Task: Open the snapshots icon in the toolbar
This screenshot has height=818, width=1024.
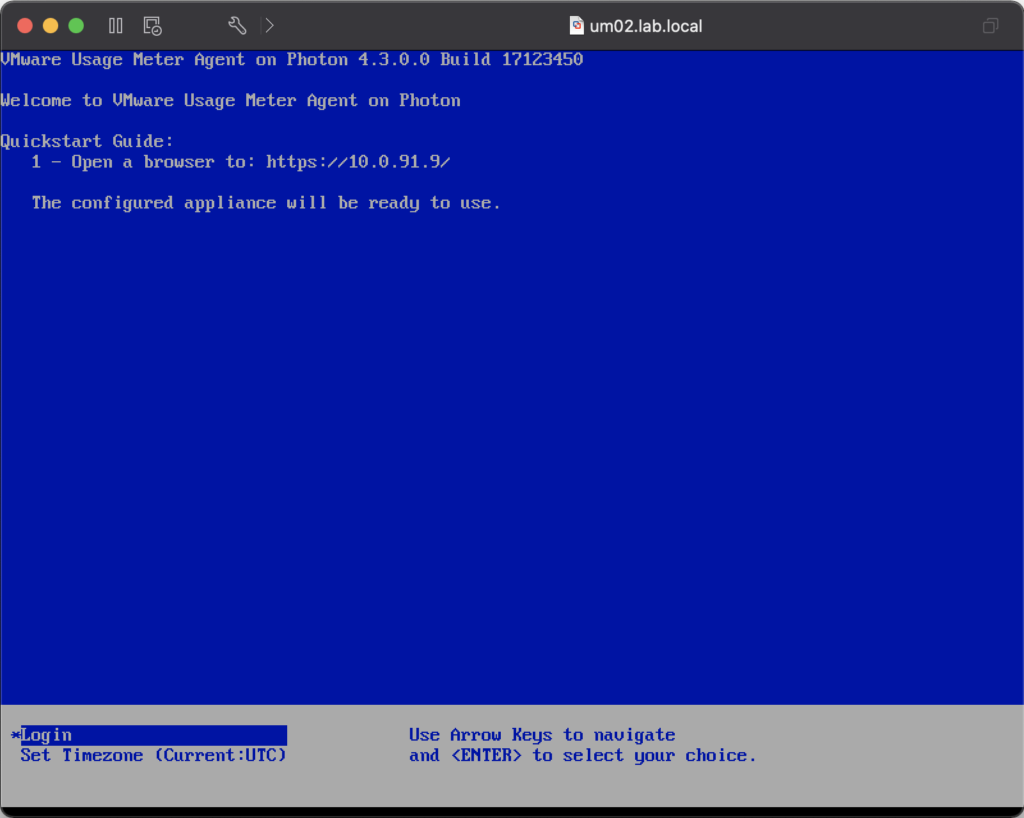Action: pyautogui.click(x=152, y=25)
